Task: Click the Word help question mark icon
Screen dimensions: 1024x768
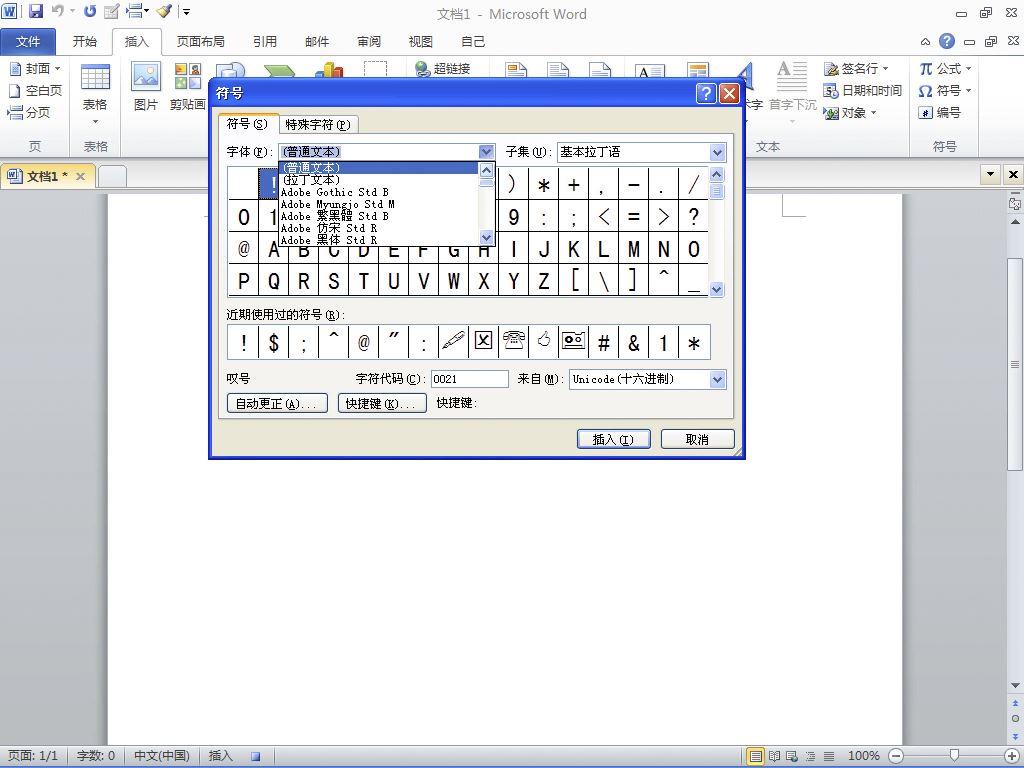Action: pos(946,42)
